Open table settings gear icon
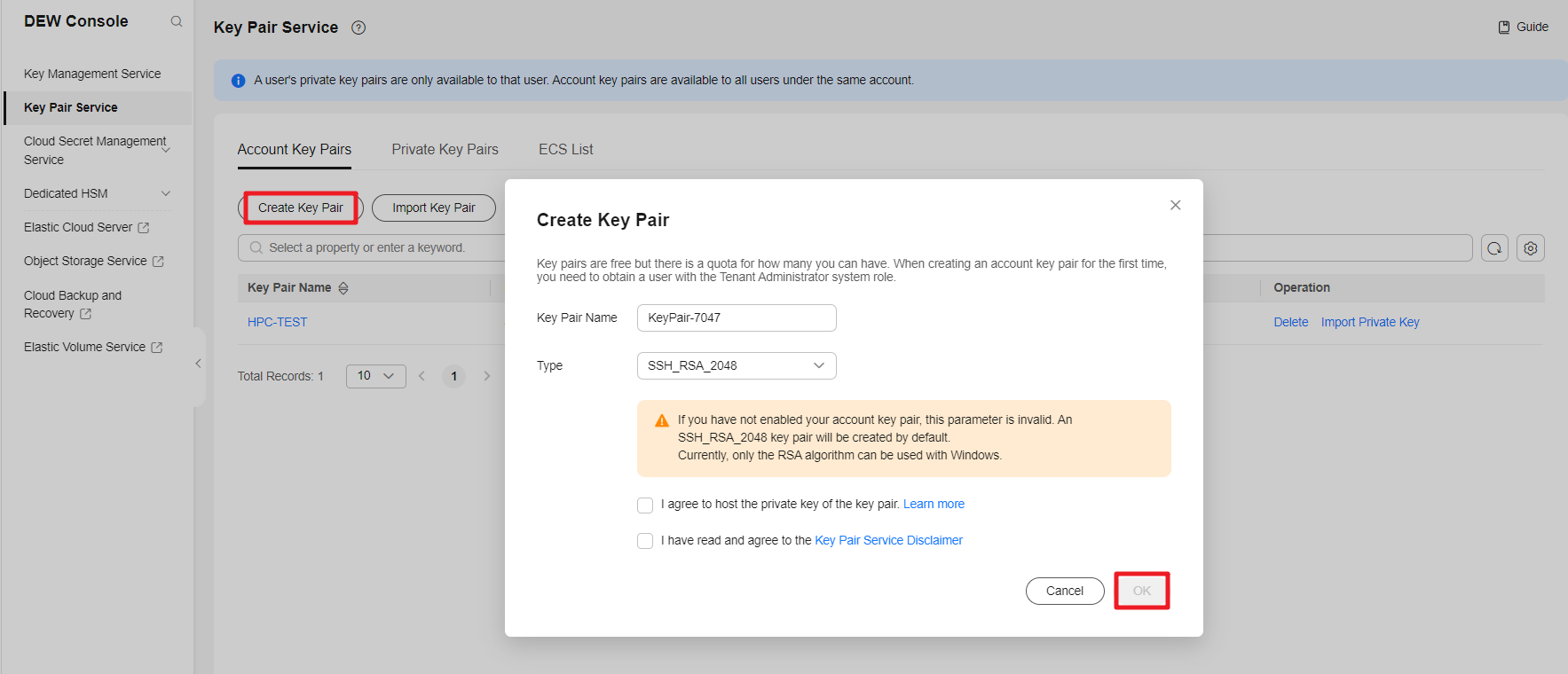This screenshot has width=1568, height=674. click(1531, 248)
